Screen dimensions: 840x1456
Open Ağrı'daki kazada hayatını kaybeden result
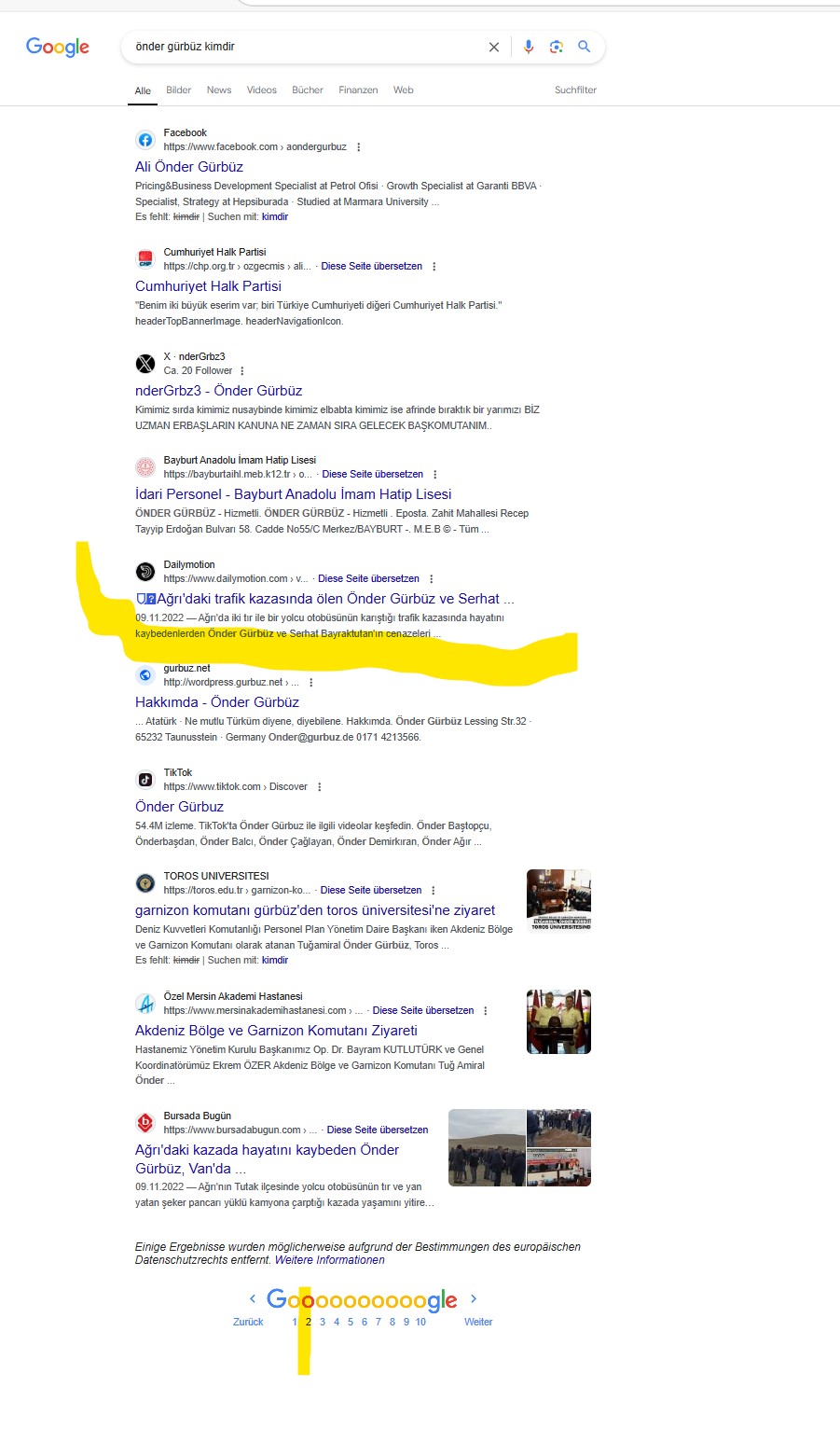(x=268, y=1159)
